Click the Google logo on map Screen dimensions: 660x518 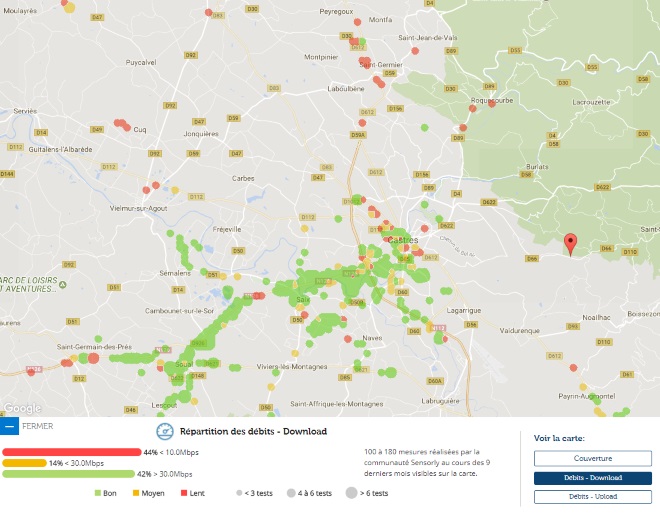click(x=21, y=408)
